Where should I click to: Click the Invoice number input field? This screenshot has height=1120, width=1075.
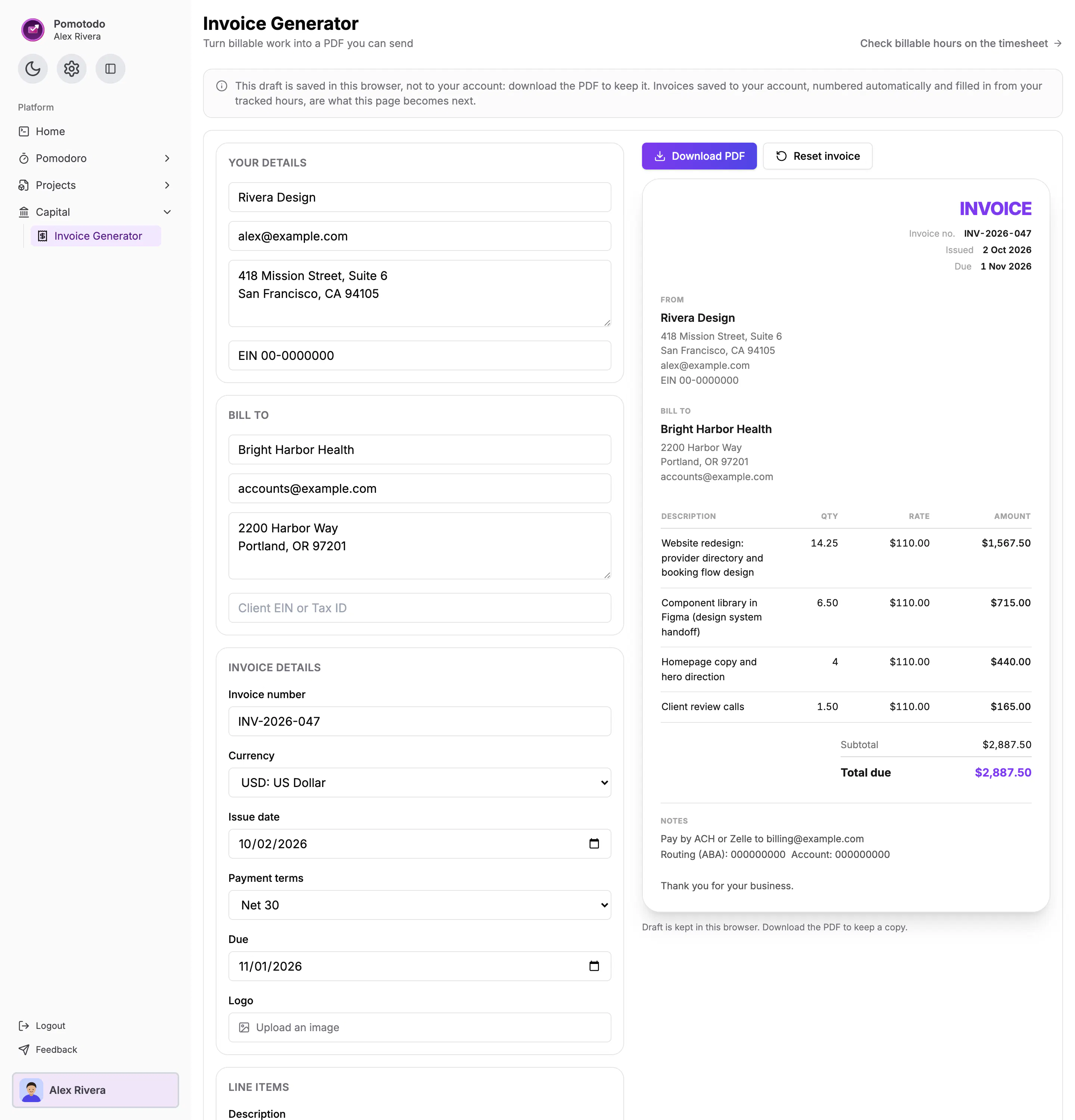pyautogui.click(x=420, y=722)
